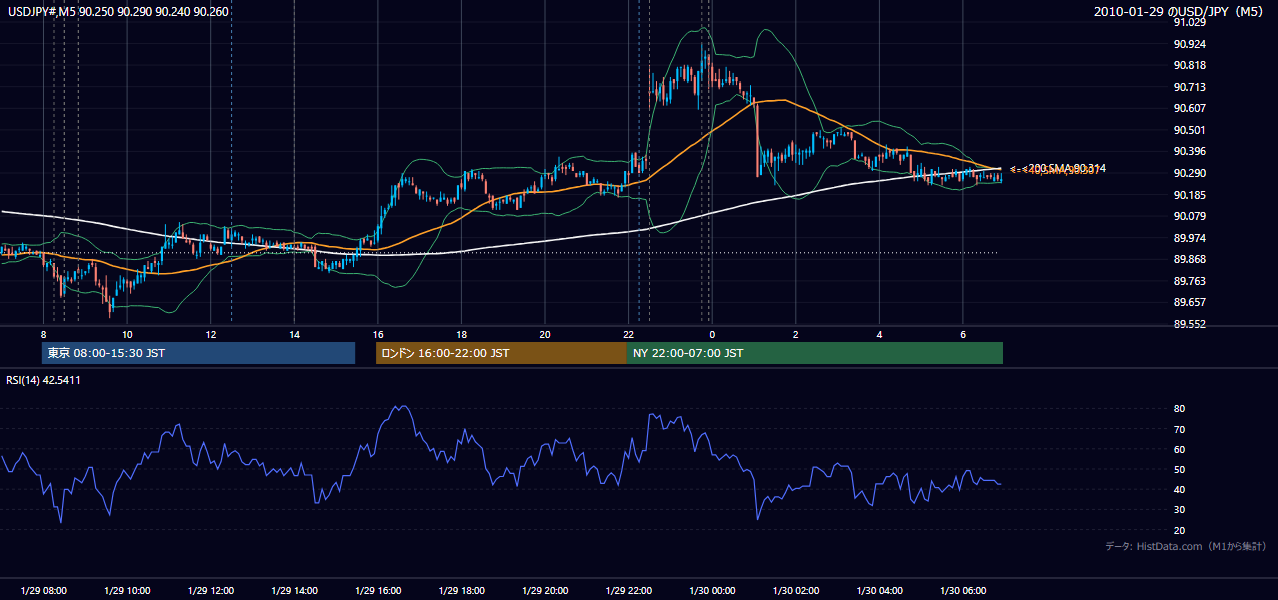This screenshot has height=600, width=1278.
Task: Click the USDJPY#,M5 chart header text
Action: point(118,11)
